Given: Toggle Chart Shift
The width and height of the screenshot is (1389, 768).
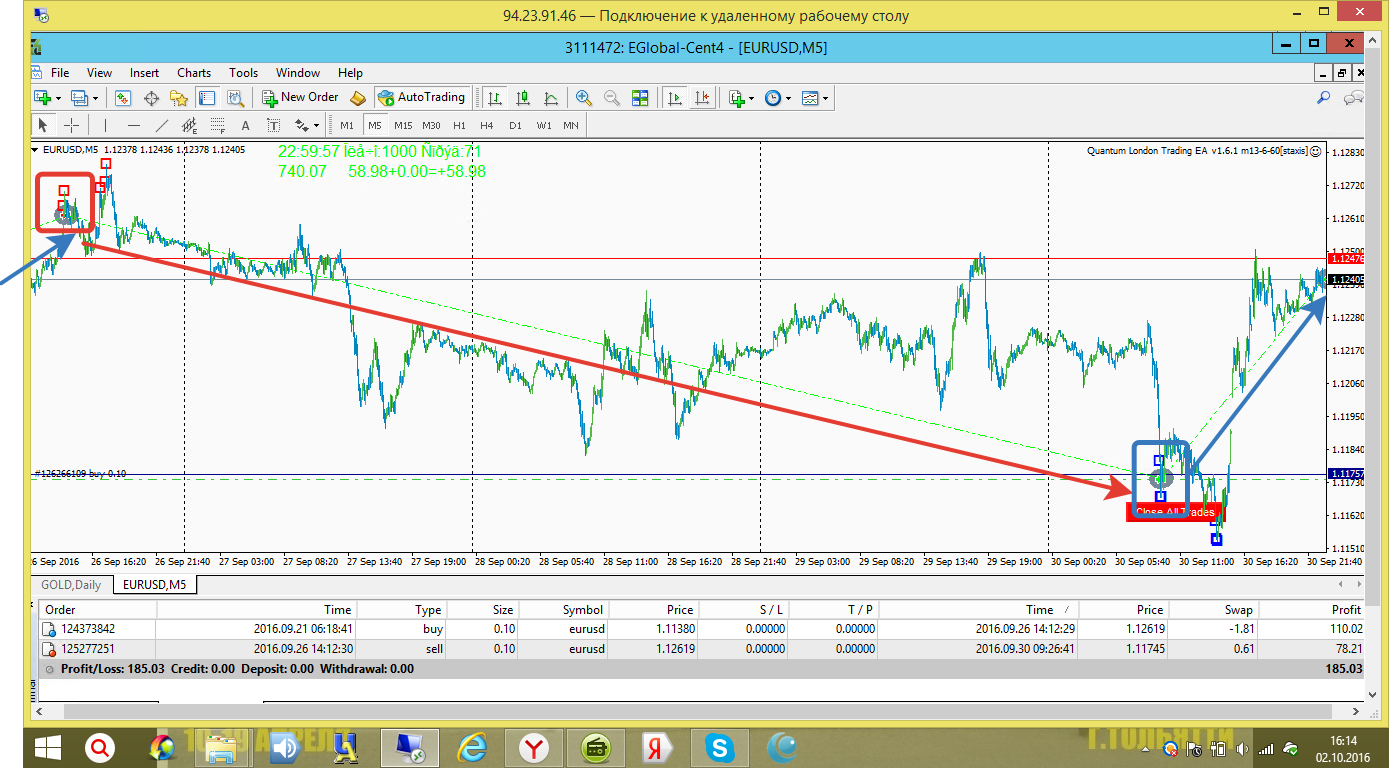Looking at the screenshot, I should pos(703,97).
